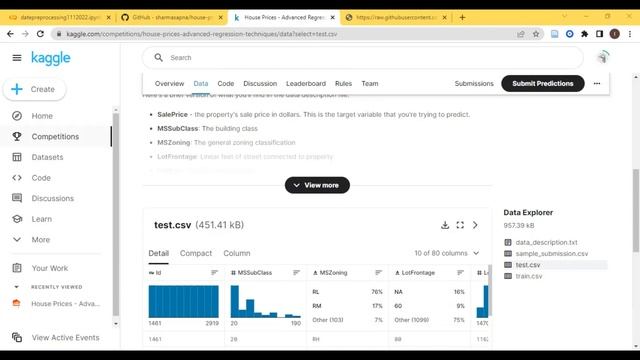
Task: Sort the MSSubClass column
Action: [x=296, y=273]
